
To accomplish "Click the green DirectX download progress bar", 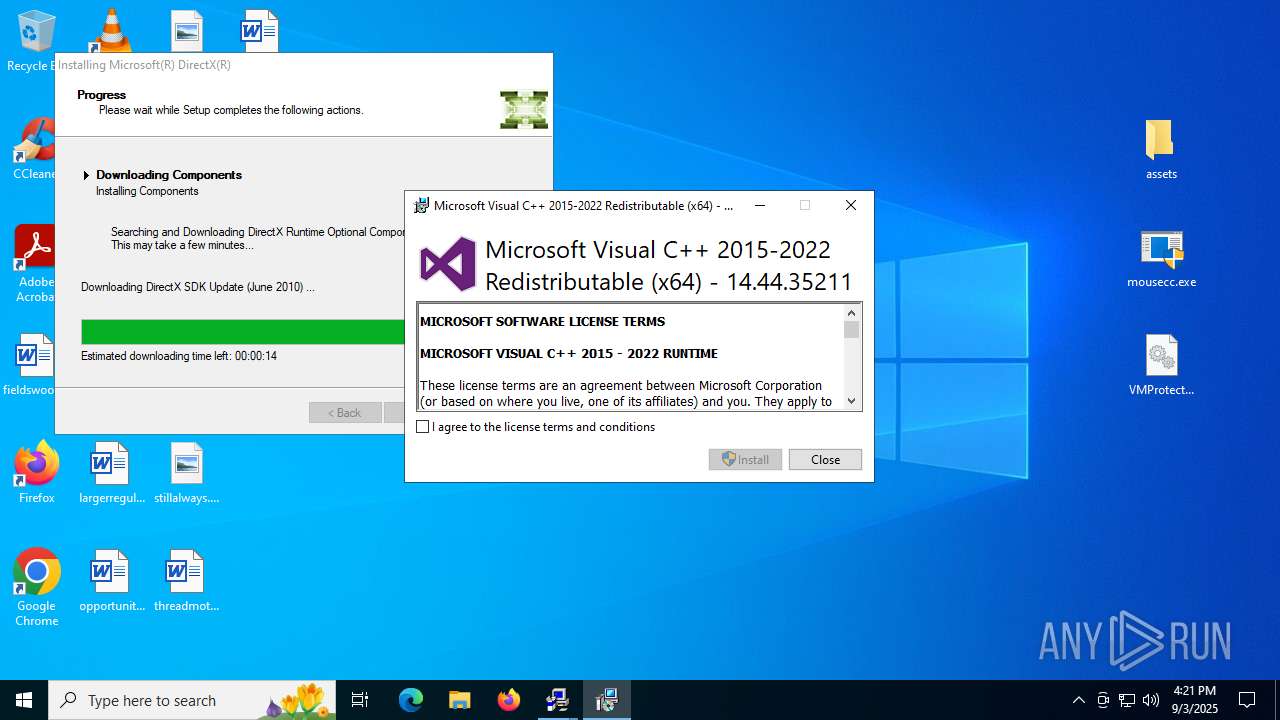I will pos(243,332).
